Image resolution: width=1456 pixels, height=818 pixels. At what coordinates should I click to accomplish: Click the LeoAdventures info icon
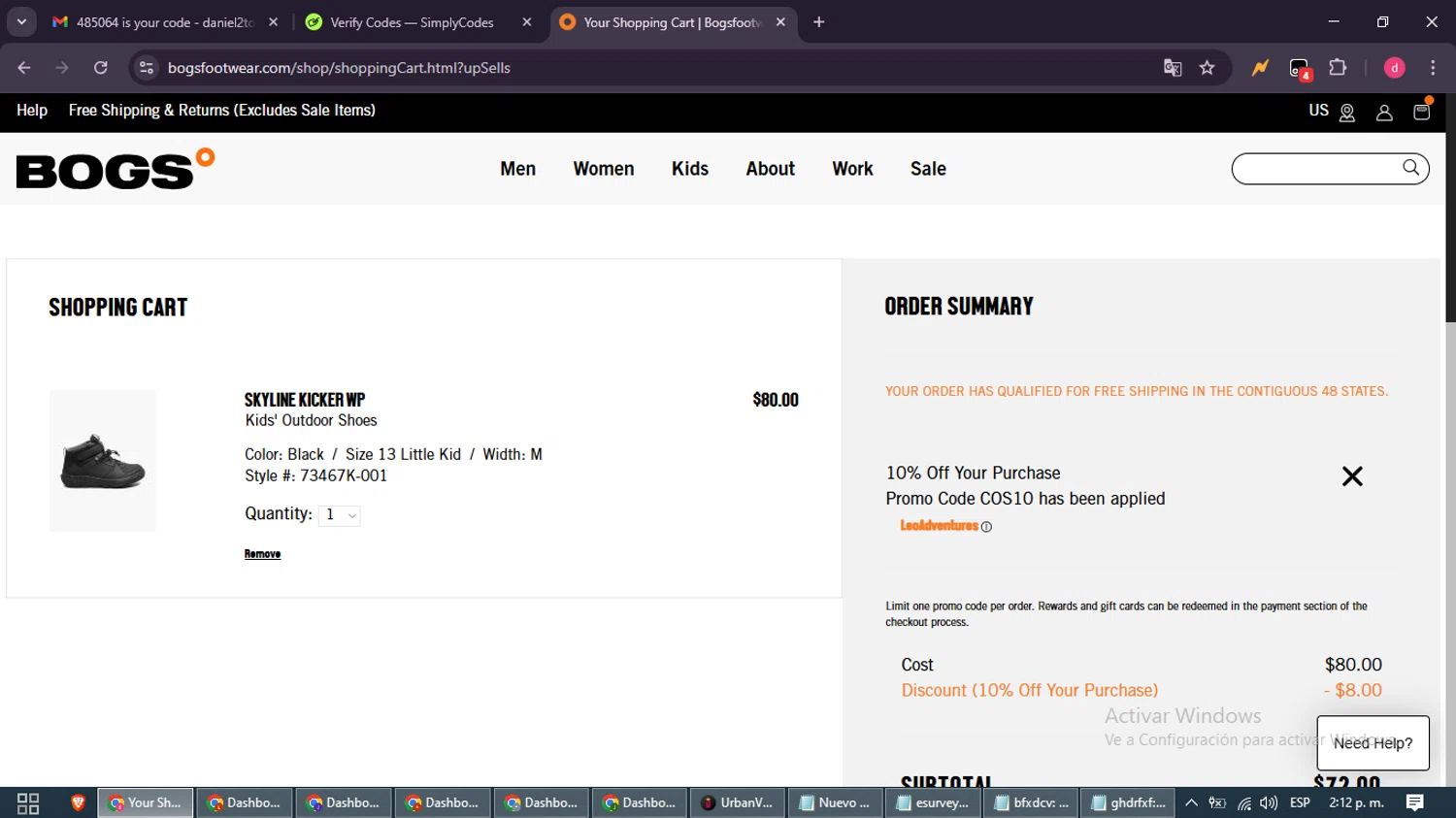[x=986, y=527]
